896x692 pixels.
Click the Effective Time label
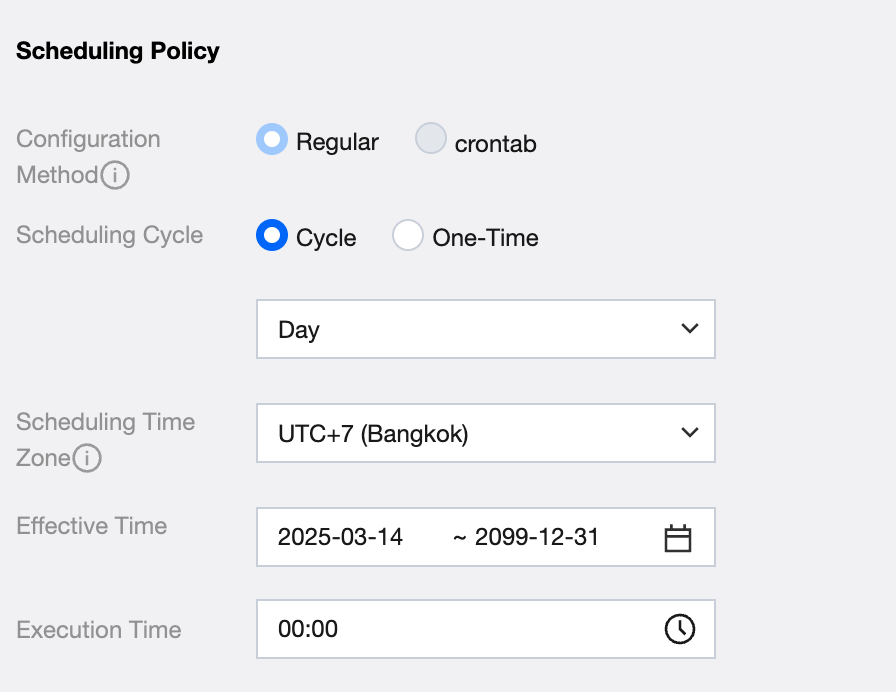(x=92, y=526)
